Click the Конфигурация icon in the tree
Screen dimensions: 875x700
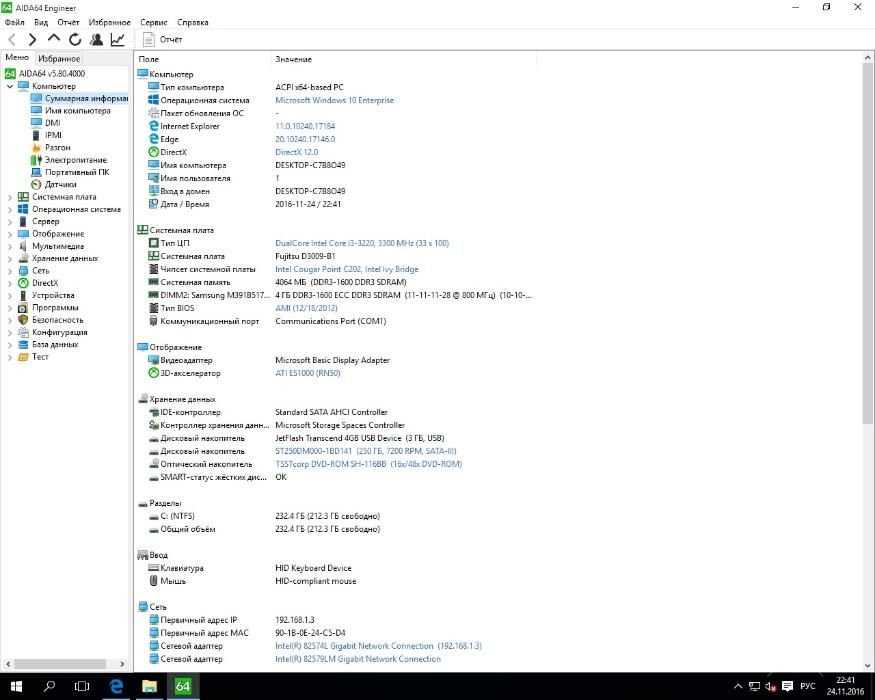23,332
